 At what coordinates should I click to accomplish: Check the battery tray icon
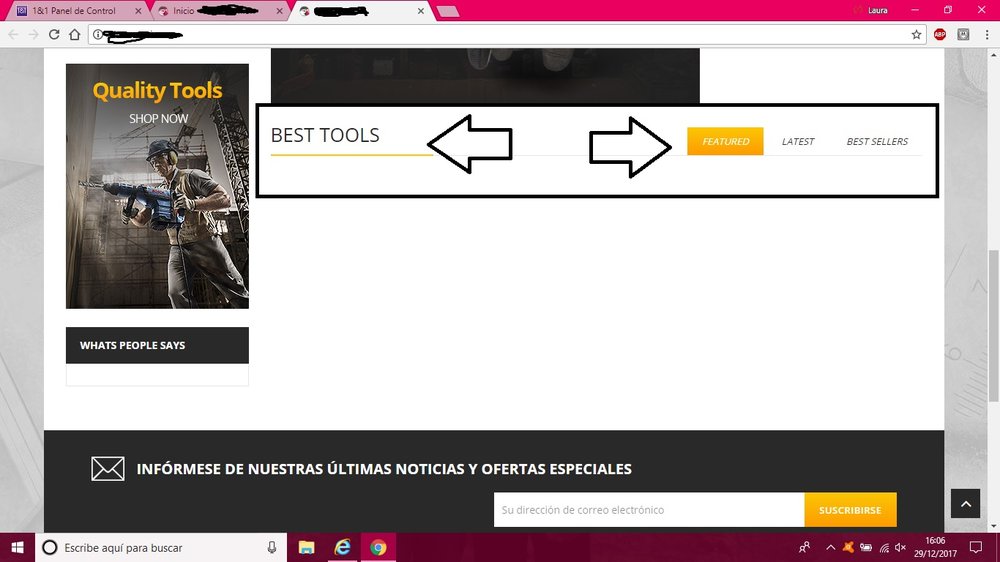pos(866,547)
